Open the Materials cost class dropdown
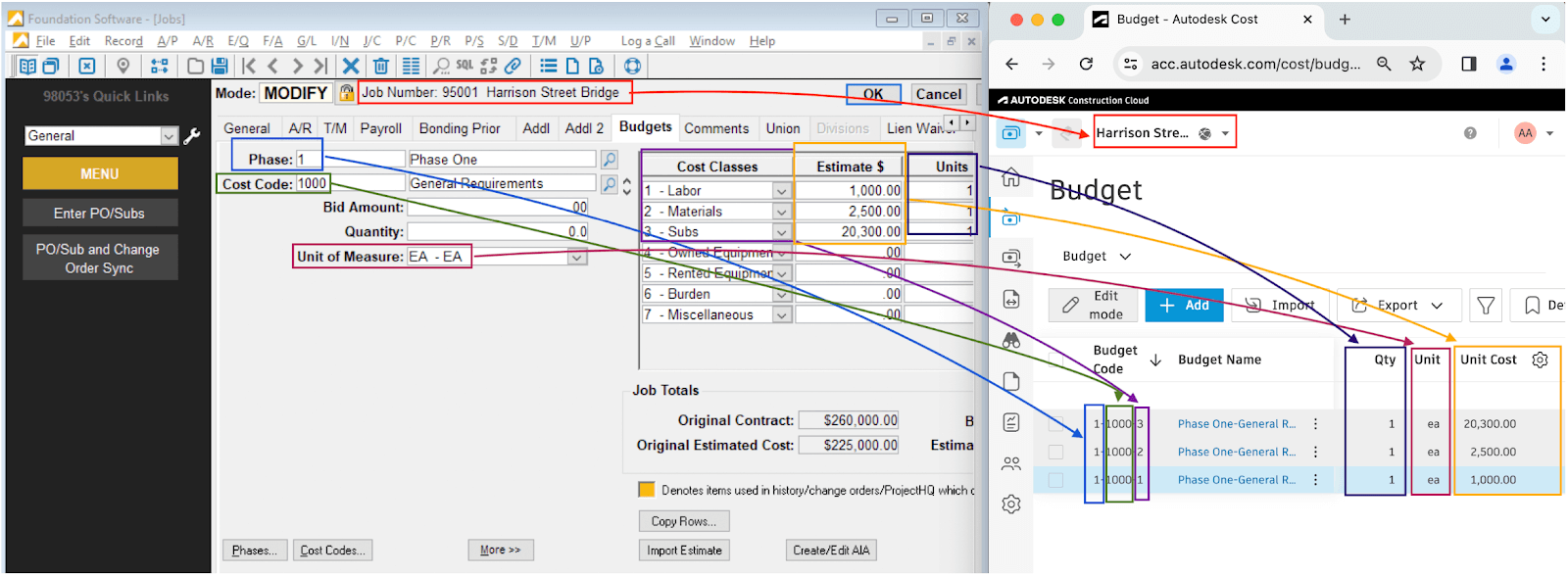1568x576 pixels. tap(781, 212)
